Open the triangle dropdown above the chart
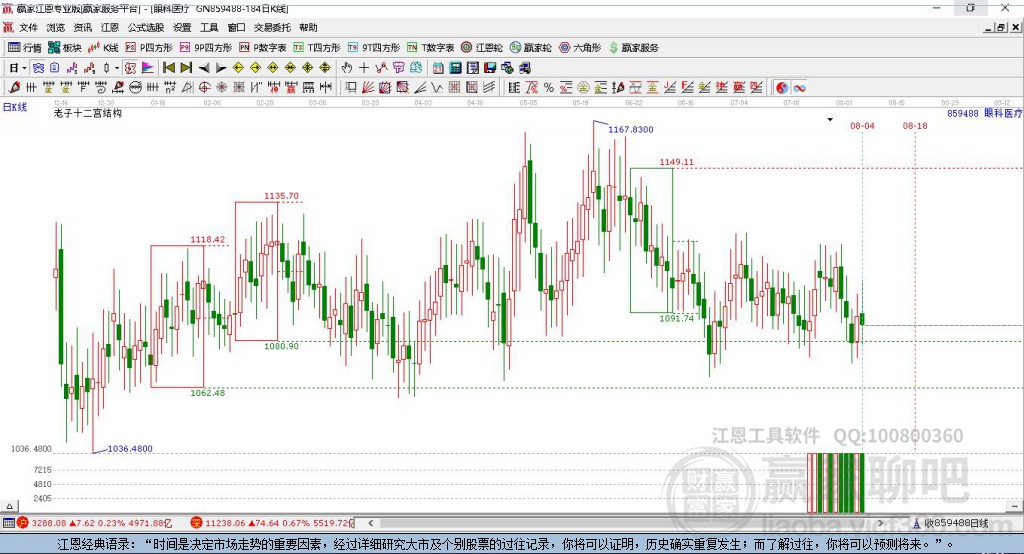Screen dimensions: 1024x554 pyautogui.click(x=830, y=120)
